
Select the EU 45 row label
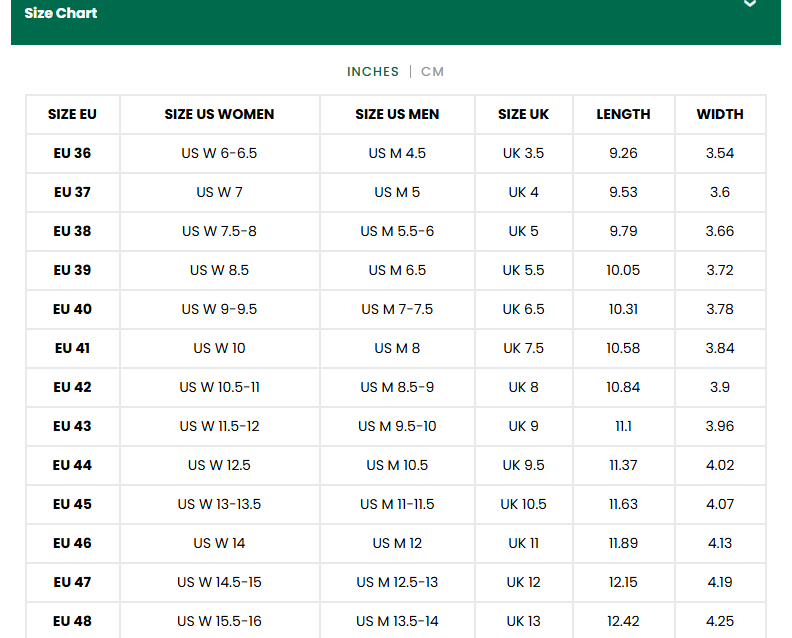tap(72, 504)
